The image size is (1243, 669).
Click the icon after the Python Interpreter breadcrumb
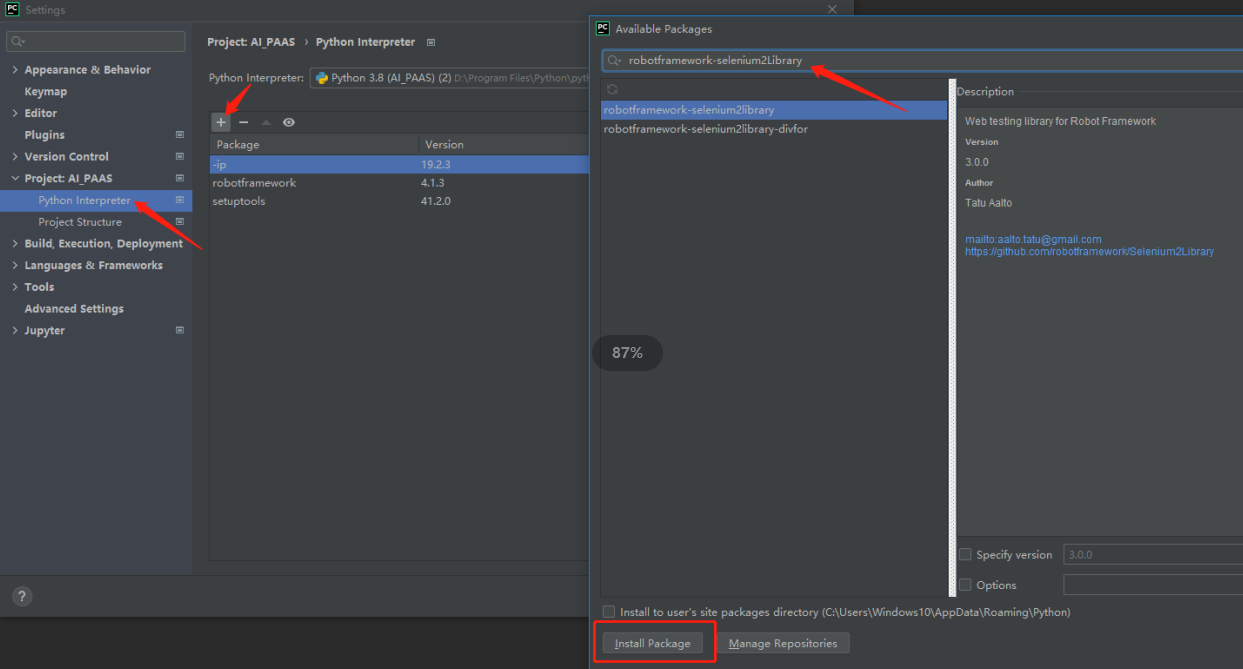[x=431, y=42]
